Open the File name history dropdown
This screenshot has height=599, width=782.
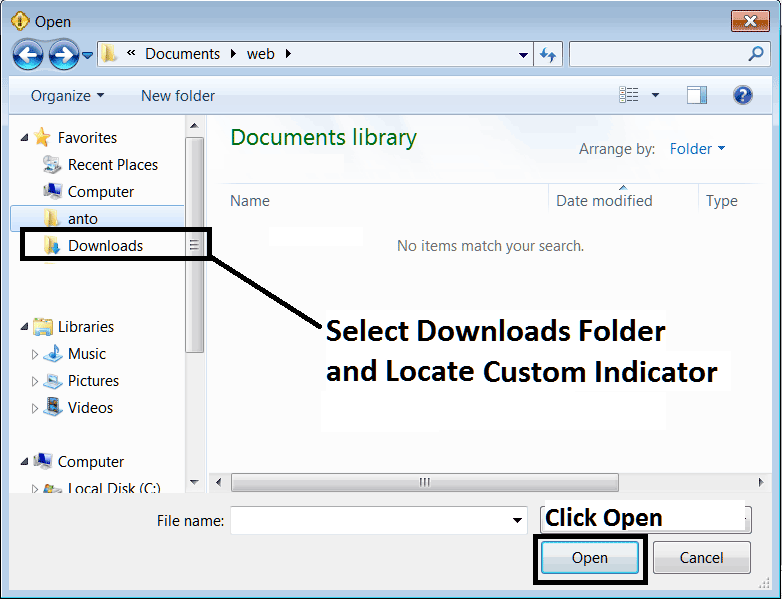(518, 520)
